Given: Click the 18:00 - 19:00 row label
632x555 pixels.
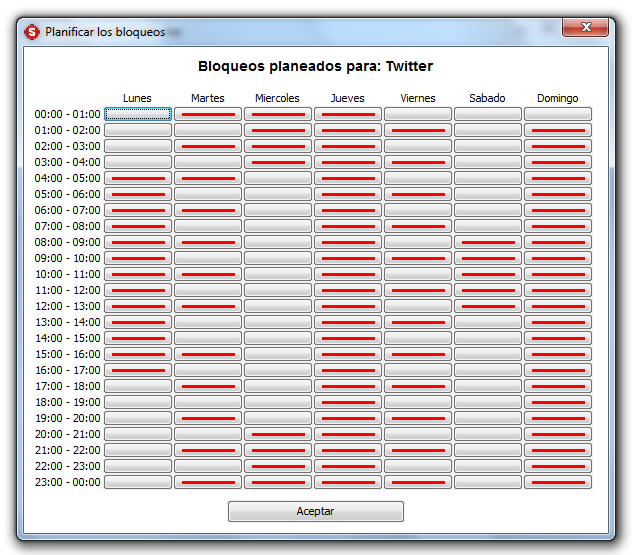Looking at the screenshot, I should (x=67, y=402).
